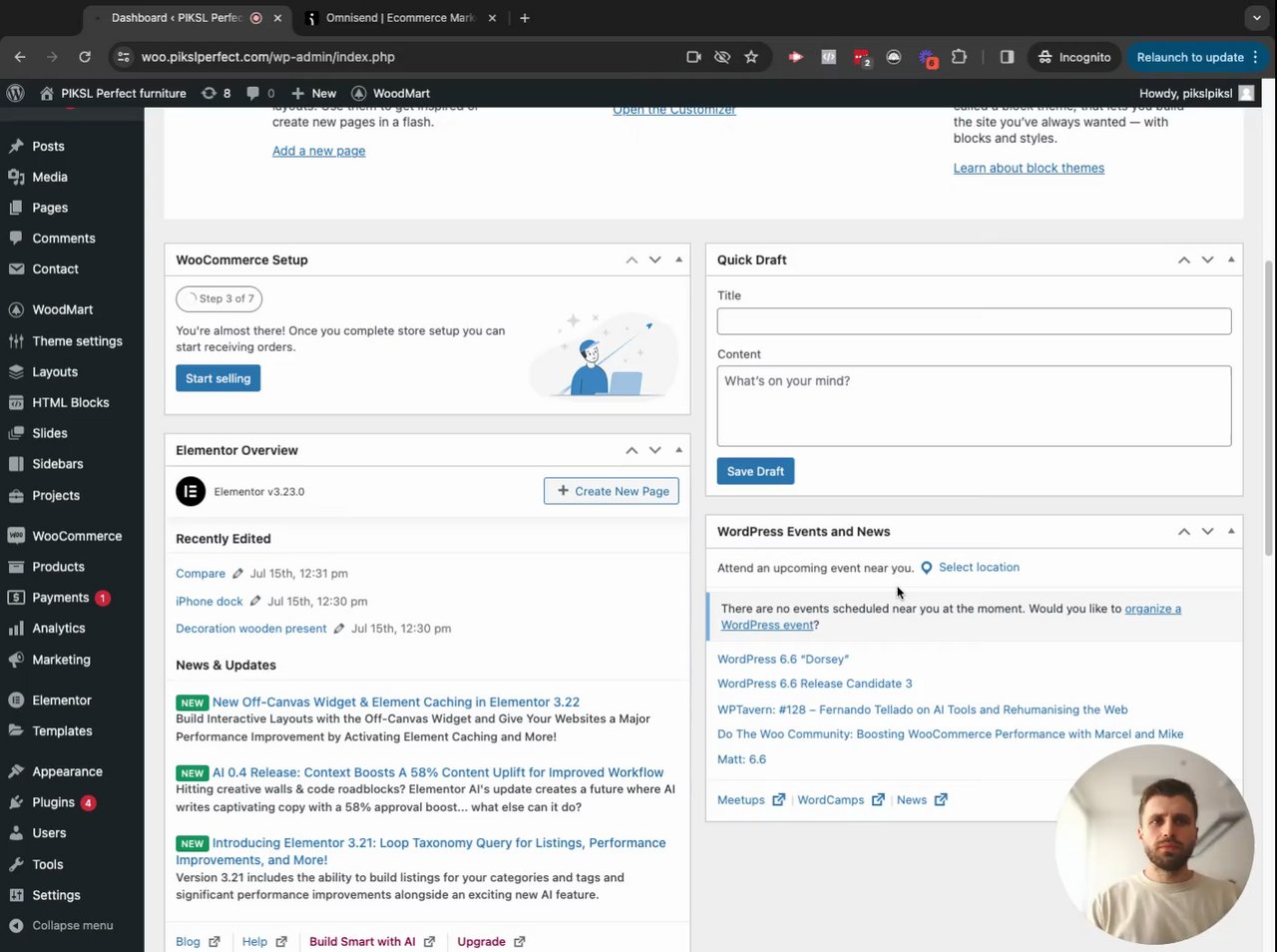The width and height of the screenshot is (1277, 952).
Task: Click the Theme settings sliders icon
Action: (x=16, y=341)
